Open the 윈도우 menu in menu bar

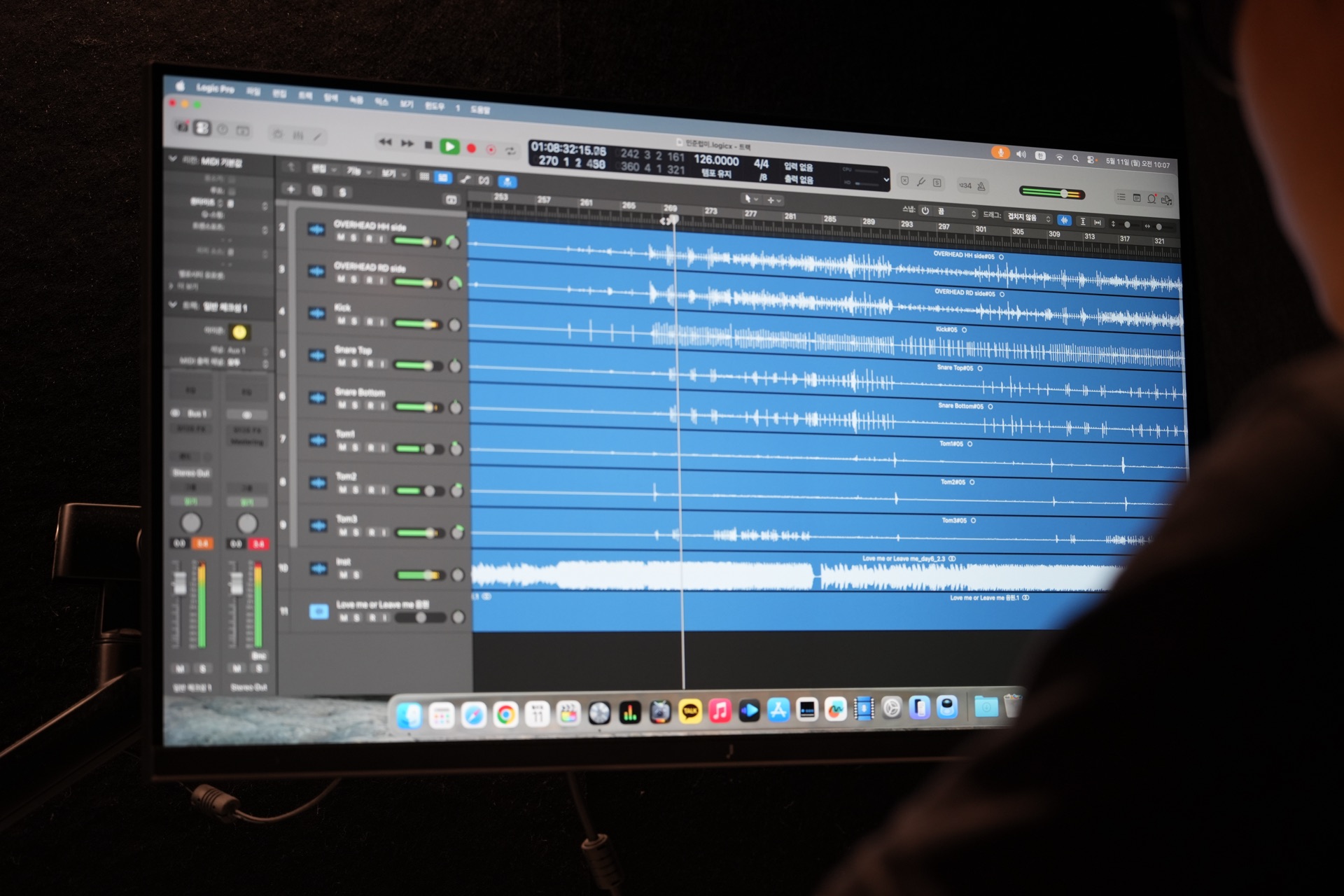(434, 106)
